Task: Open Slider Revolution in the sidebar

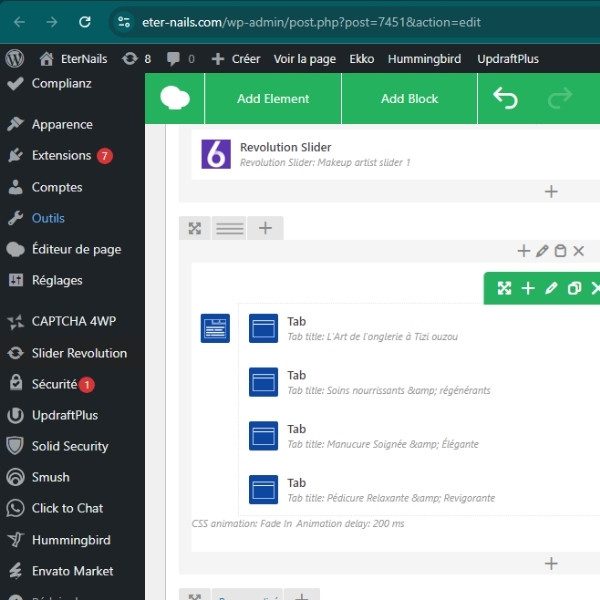Action: pos(79,353)
